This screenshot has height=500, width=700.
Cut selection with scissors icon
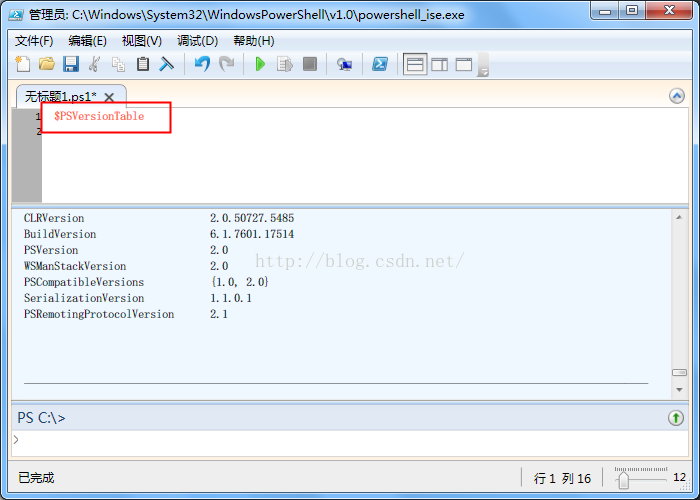(94, 64)
